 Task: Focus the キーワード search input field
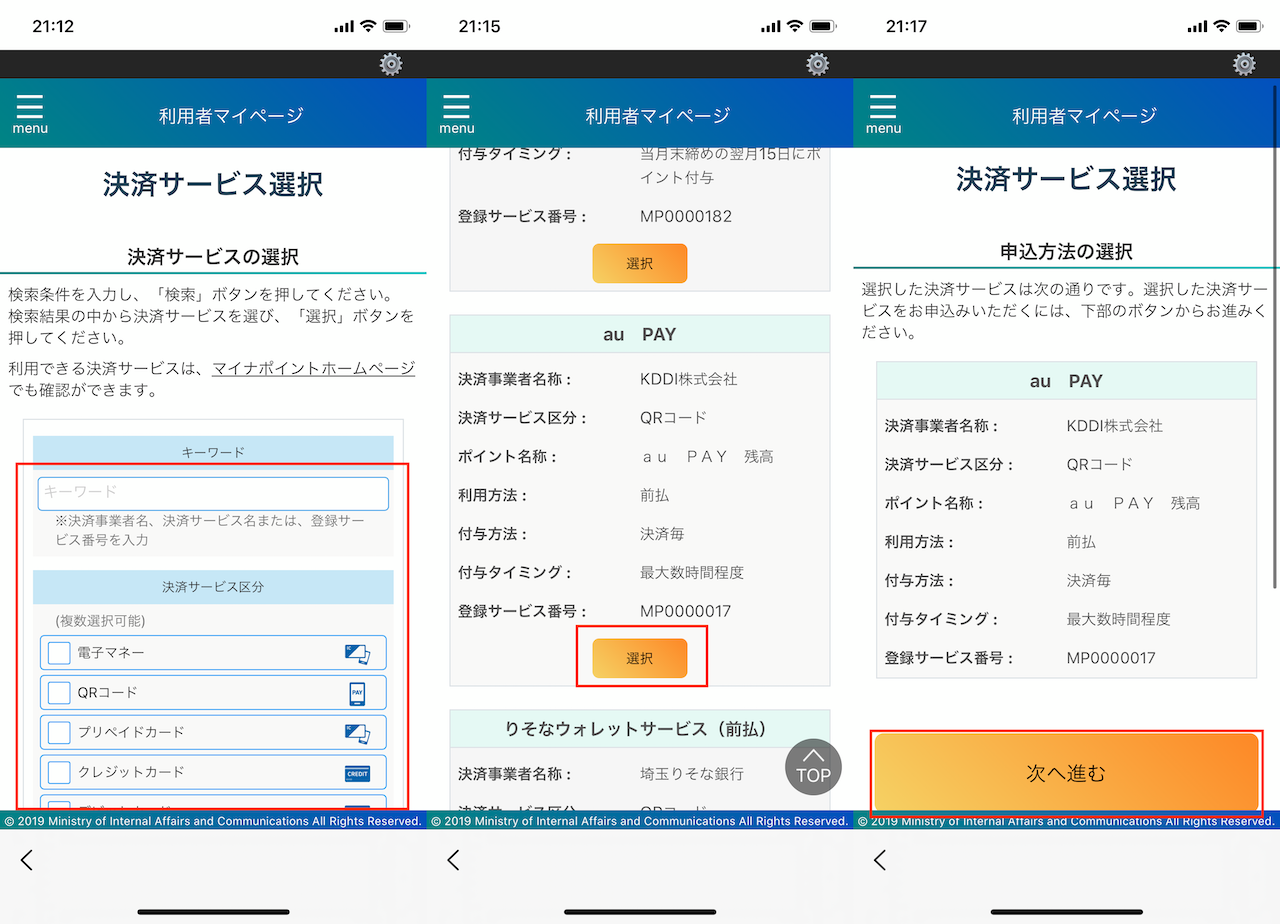coord(213,493)
